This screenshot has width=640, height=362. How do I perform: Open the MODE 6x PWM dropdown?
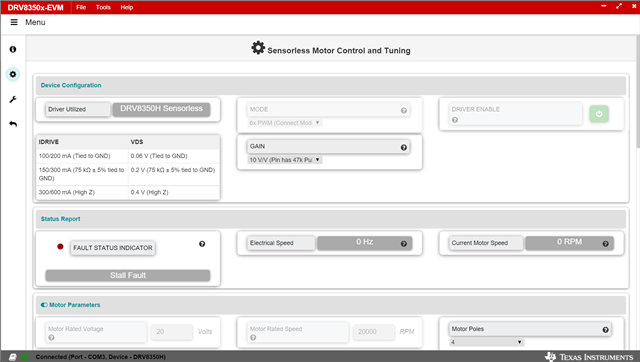(284, 123)
